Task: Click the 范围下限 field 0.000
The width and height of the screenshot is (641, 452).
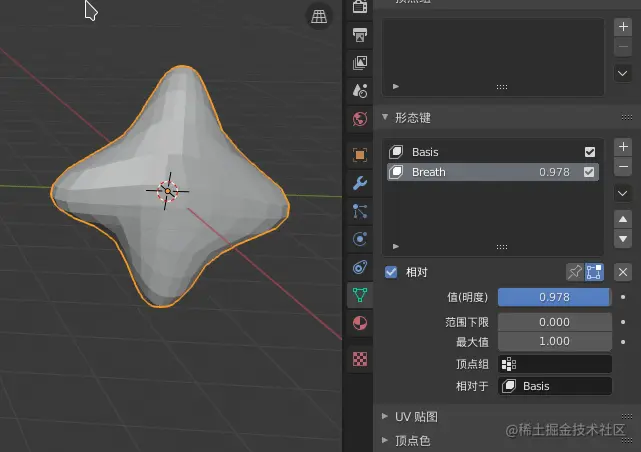Action: pos(555,322)
